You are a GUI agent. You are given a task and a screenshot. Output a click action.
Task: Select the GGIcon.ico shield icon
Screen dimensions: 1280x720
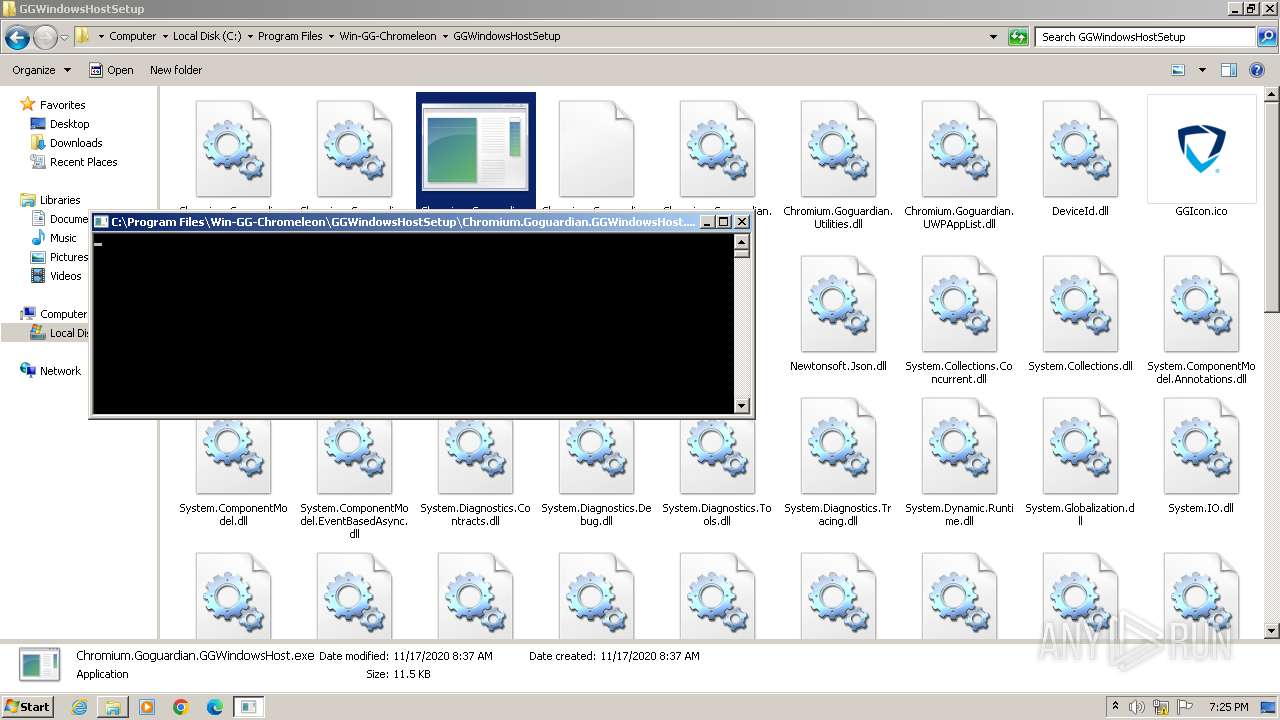click(1201, 149)
